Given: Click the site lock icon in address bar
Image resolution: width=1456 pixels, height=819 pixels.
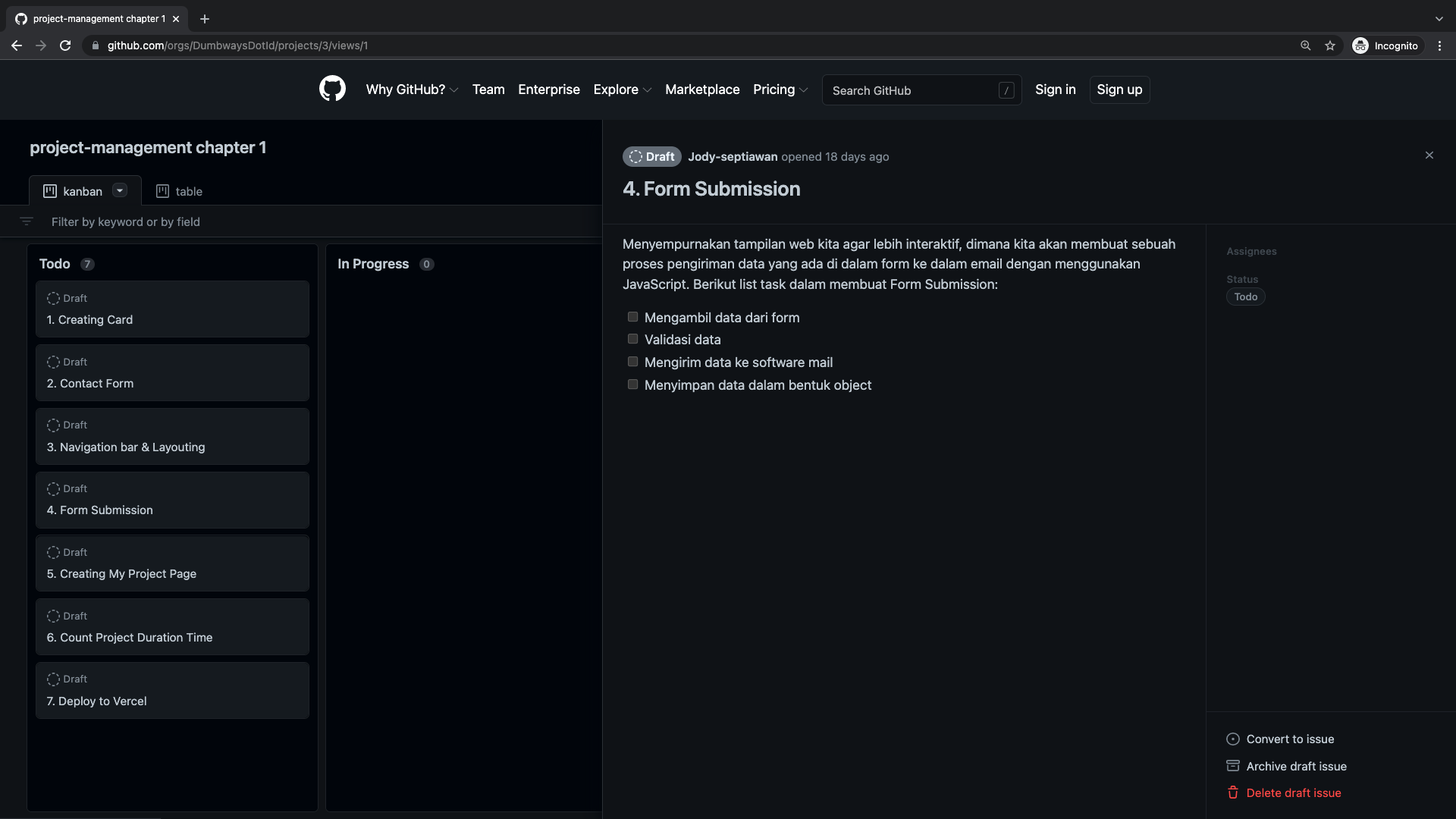Looking at the screenshot, I should (95, 45).
